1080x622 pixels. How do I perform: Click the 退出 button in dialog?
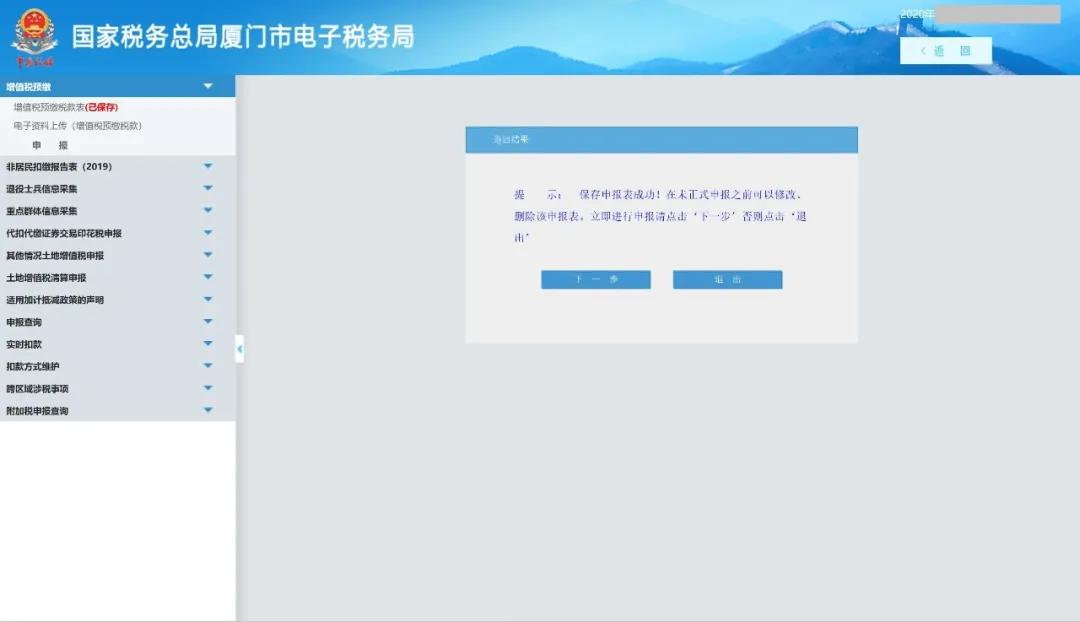(727, 279)
